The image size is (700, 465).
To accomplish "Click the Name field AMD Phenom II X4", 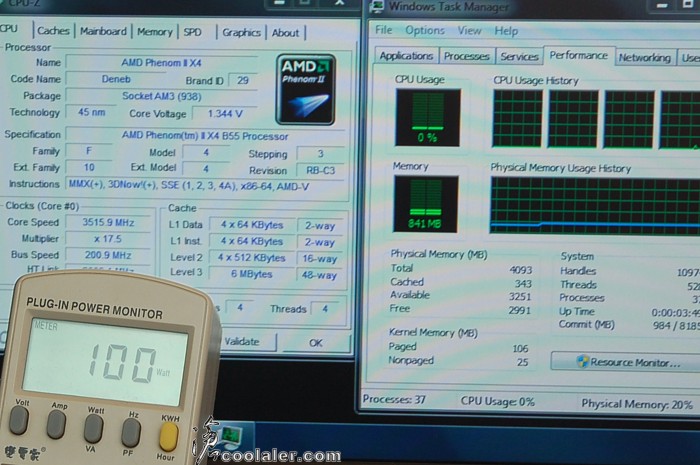I will (162, 62).
